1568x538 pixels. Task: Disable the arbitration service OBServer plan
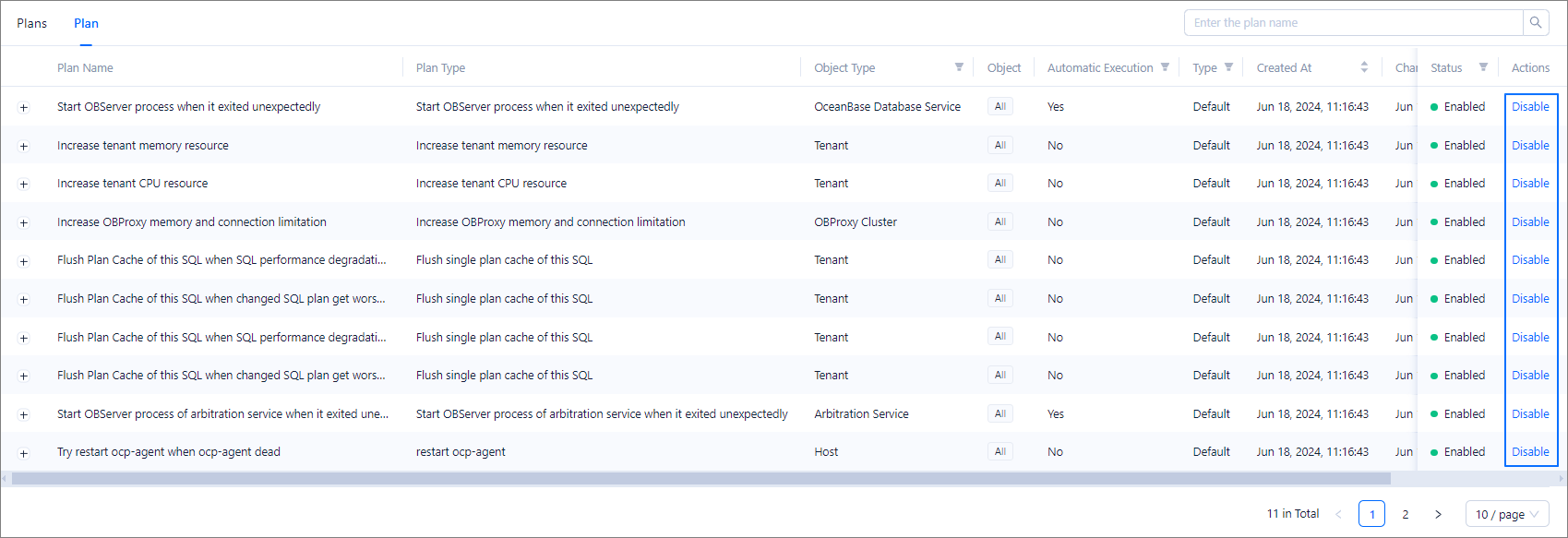pos(1529,414)
